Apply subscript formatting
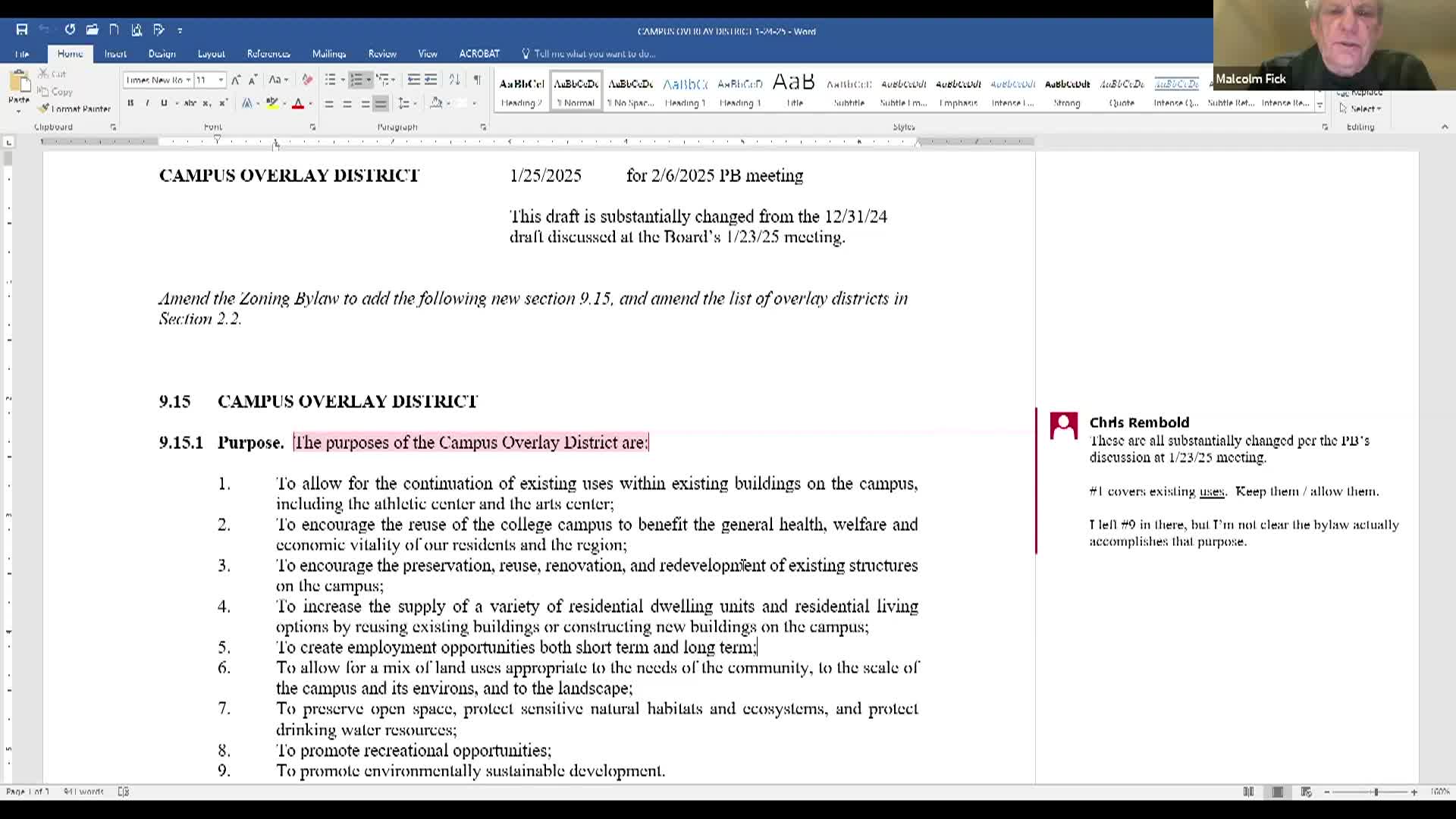The height and width of the screenshot is (819, 1456). (207, 103)
